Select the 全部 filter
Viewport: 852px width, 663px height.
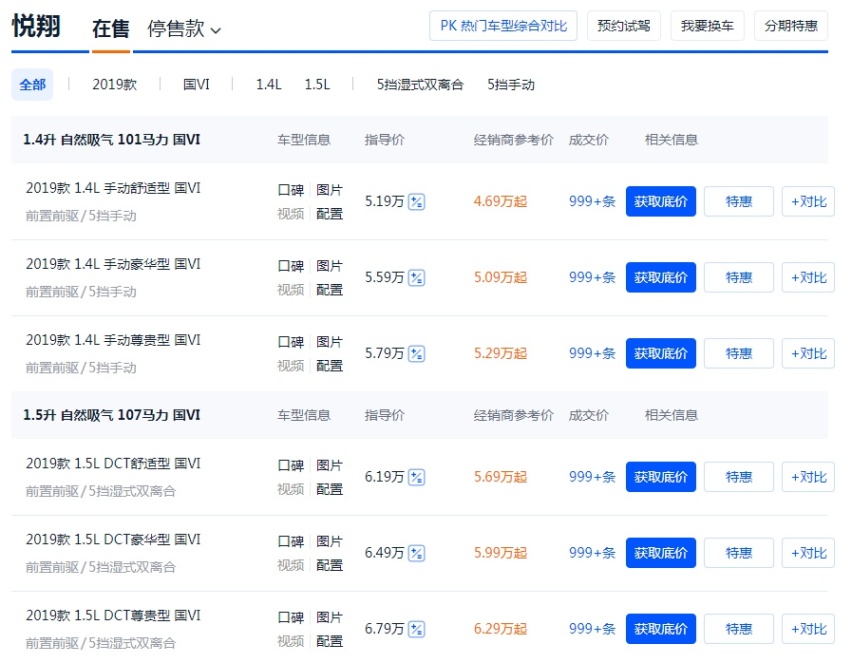coord(32,85)
